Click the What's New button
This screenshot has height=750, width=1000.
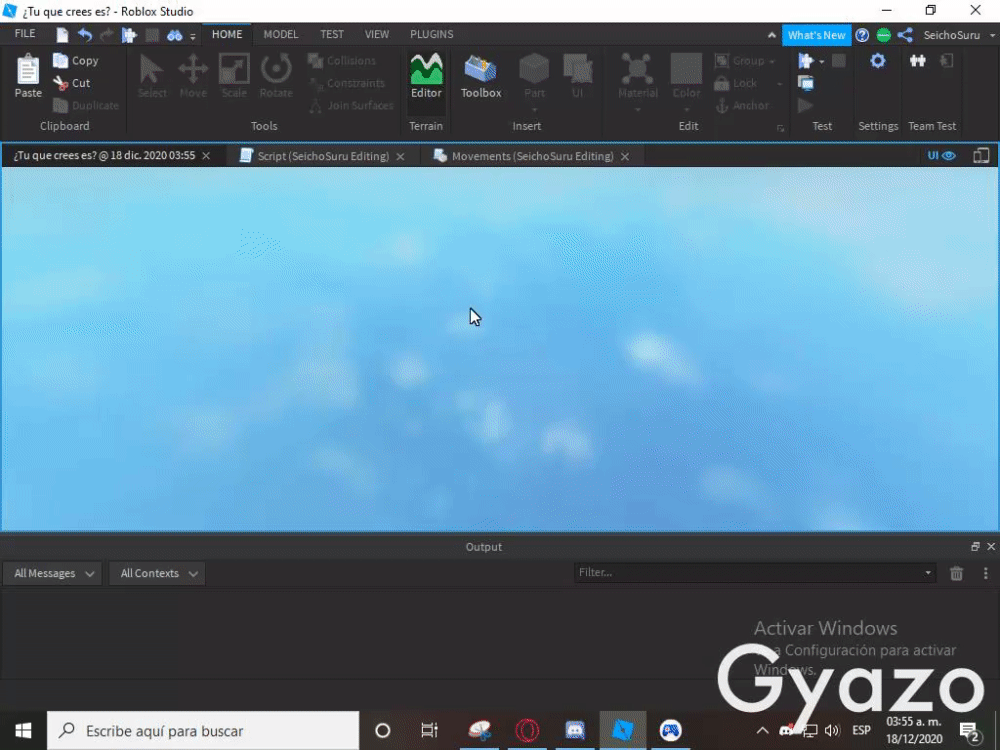[x=816, y=35]
